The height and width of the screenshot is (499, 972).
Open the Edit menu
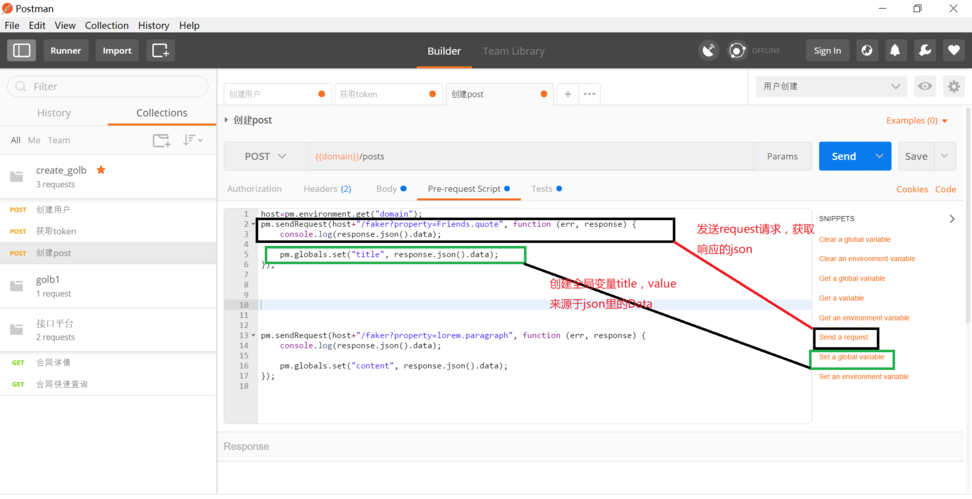[37, 25]
